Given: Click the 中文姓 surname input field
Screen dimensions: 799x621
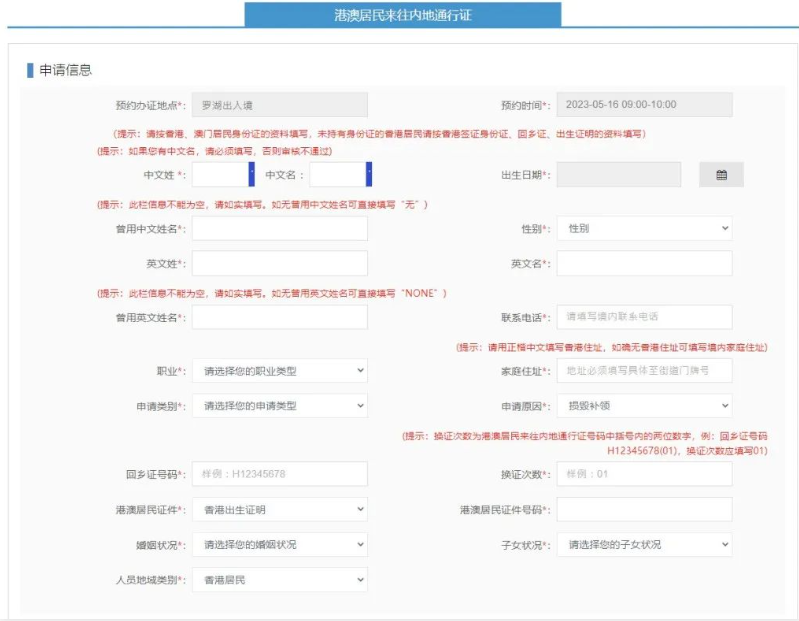Looking at the screenshot, I should point(220,175).
